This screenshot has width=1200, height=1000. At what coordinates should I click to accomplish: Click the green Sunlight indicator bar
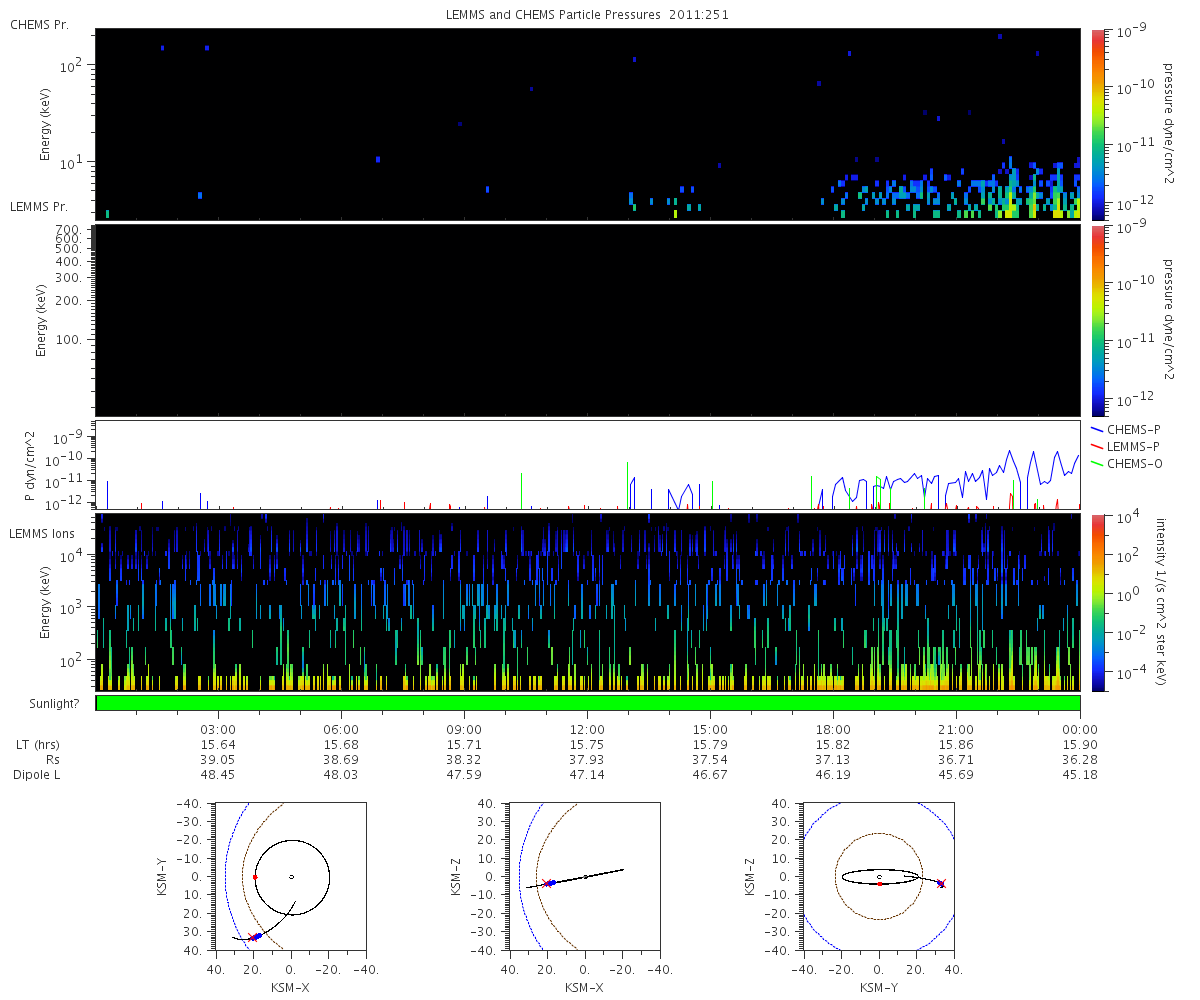[588, 703]
